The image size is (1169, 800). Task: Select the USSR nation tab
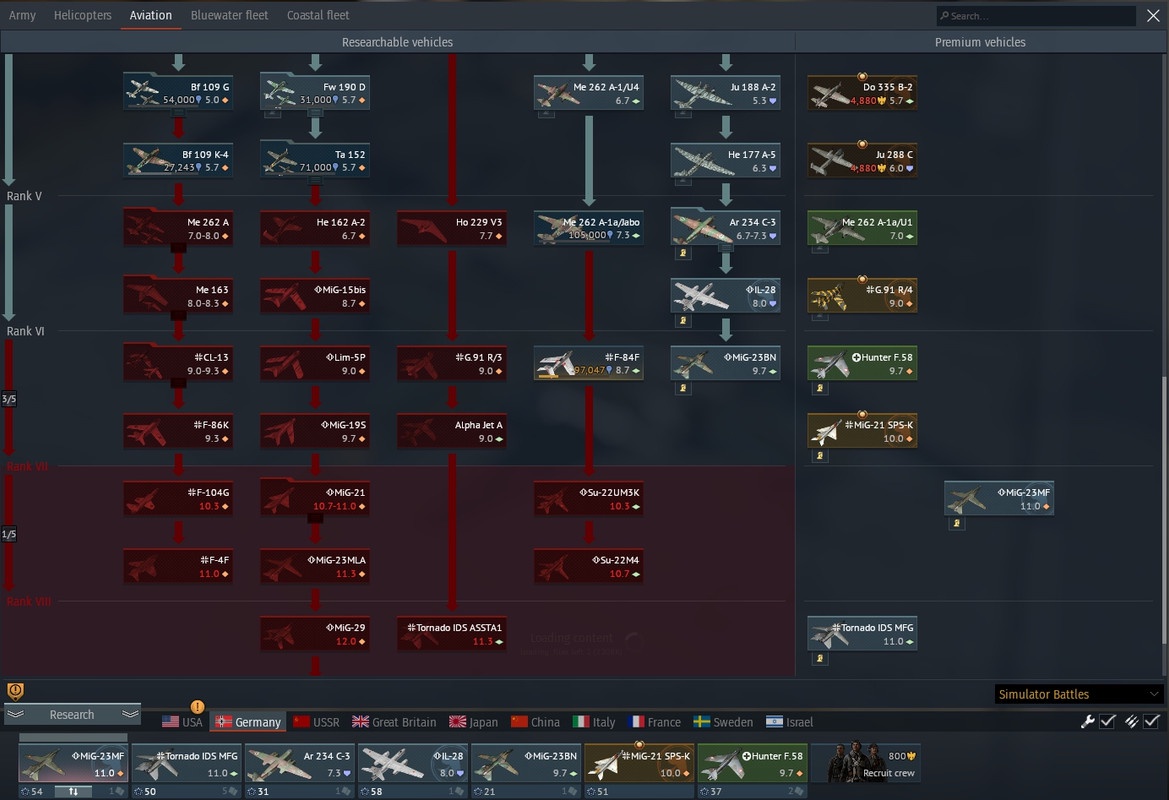tap(316, 722)
